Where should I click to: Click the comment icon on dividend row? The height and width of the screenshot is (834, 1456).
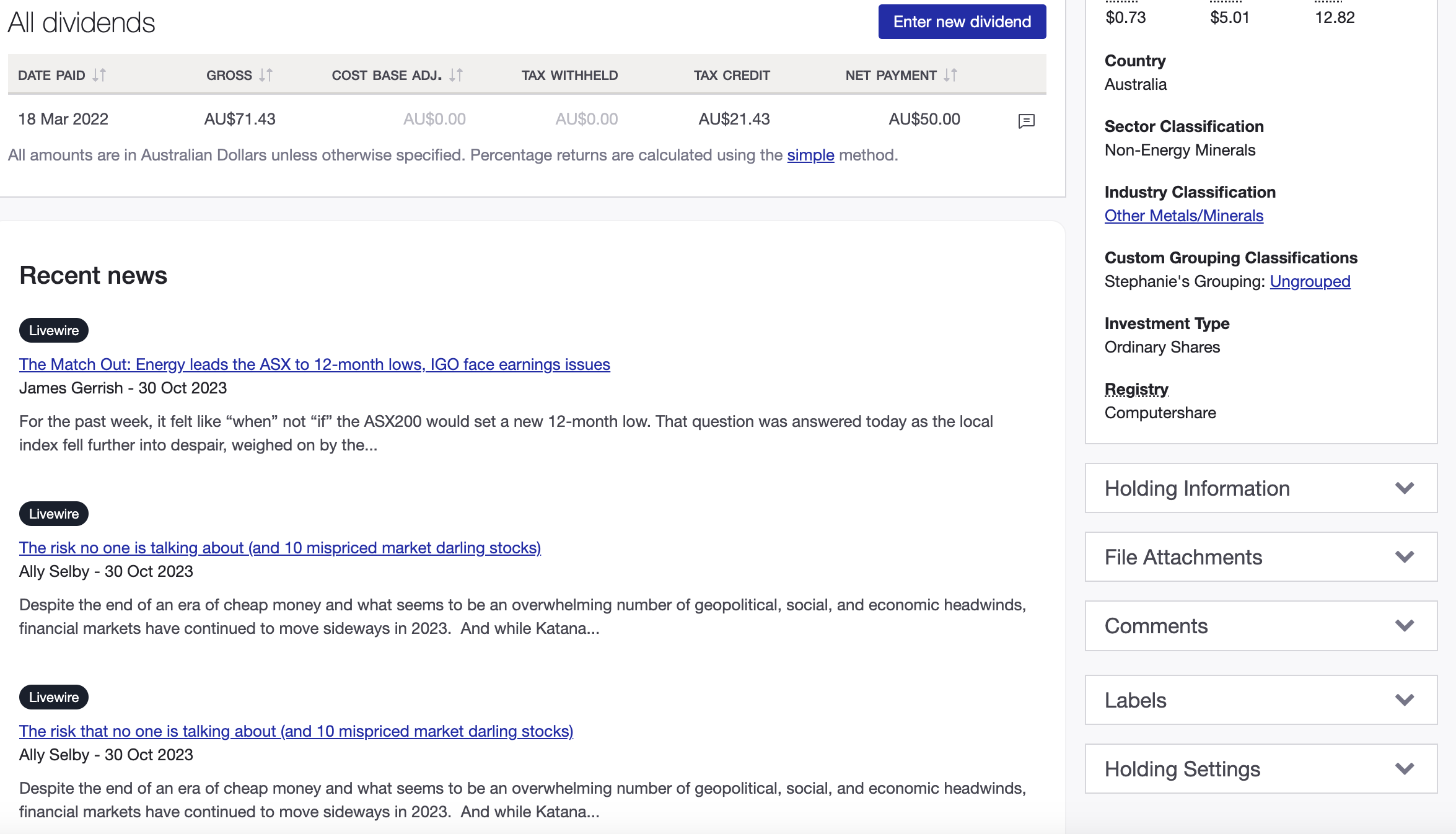[1026, 121]
